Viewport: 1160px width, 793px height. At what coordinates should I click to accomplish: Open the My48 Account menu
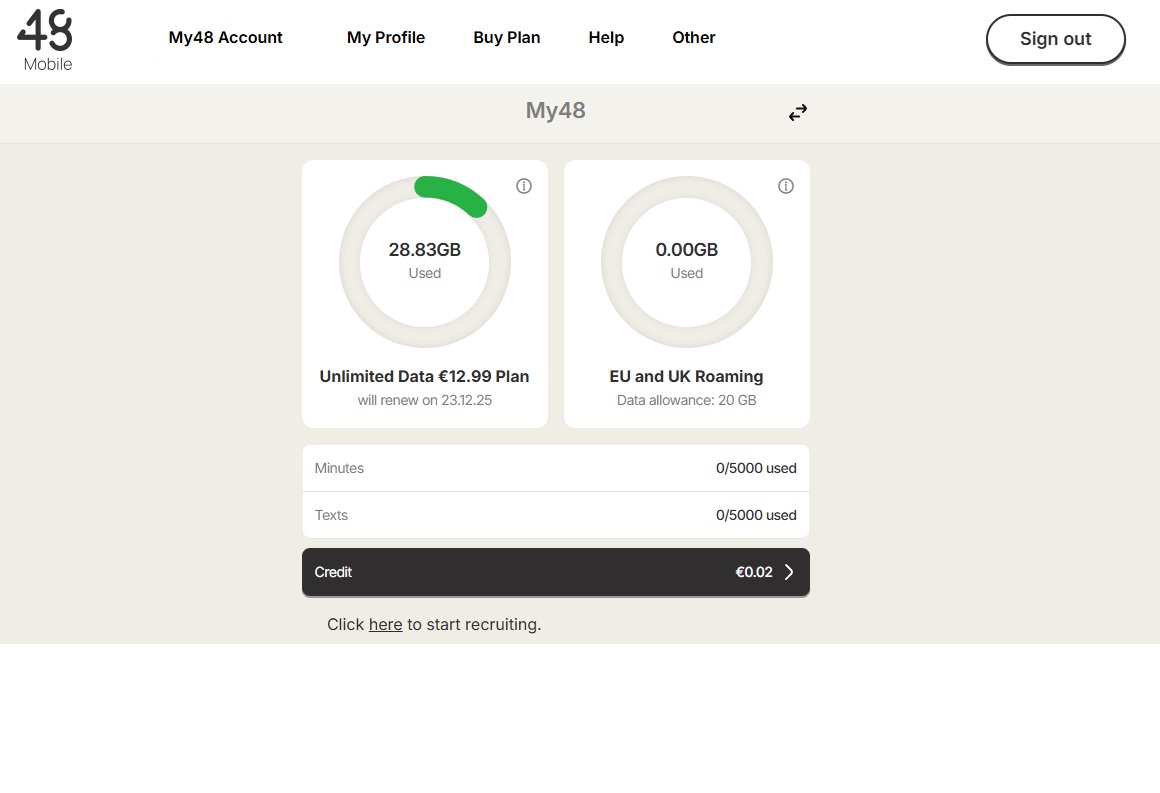226,38
